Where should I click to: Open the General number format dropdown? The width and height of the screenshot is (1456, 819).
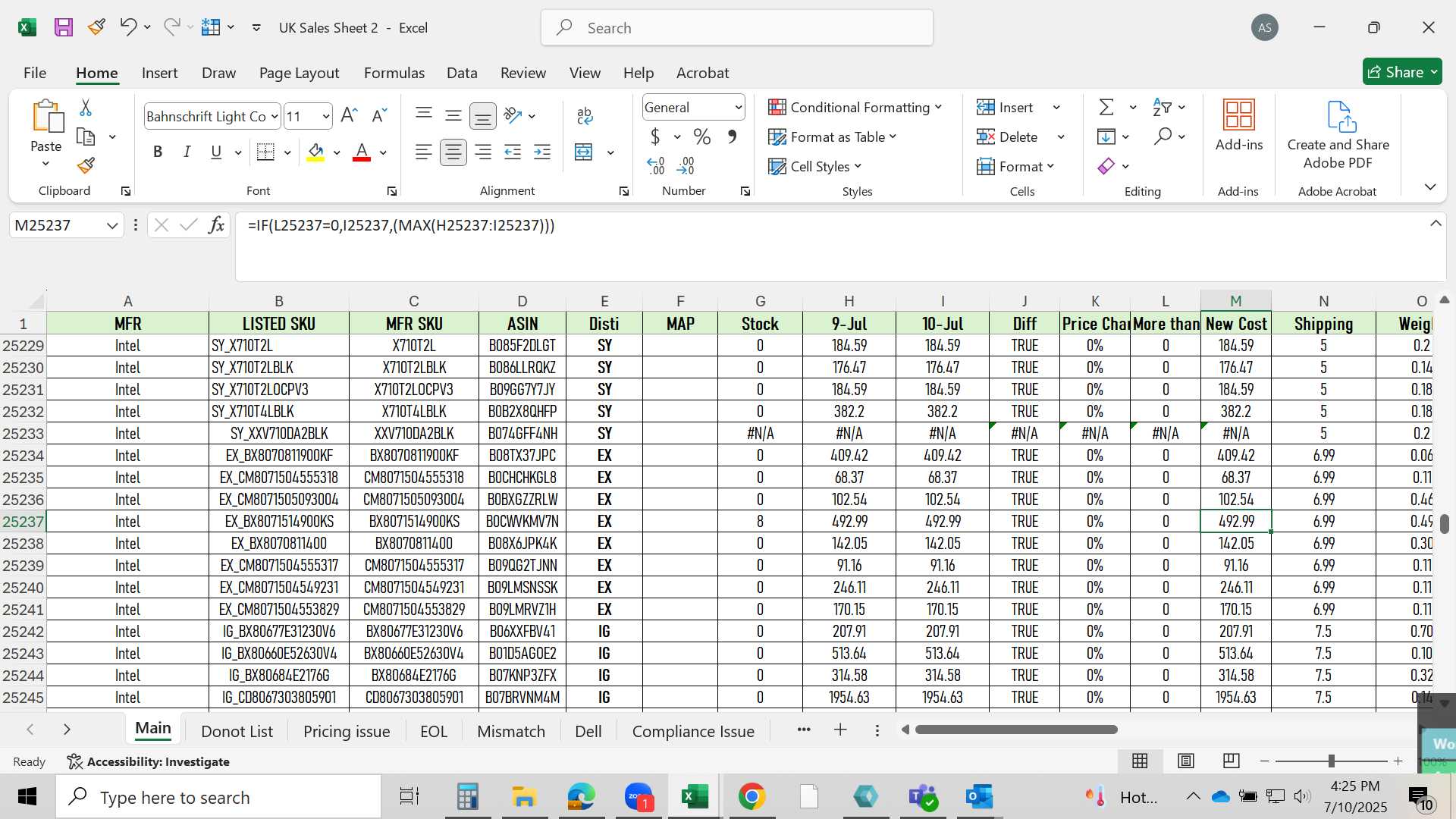(738, 108)
